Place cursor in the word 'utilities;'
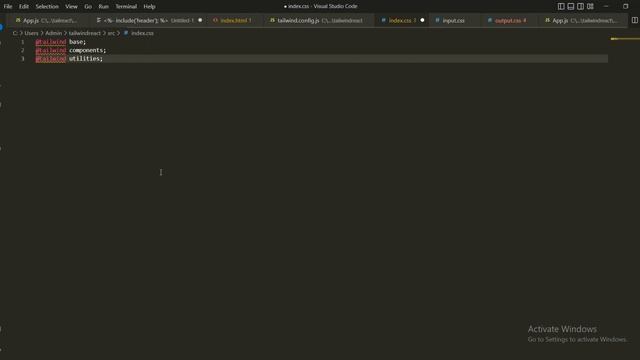The width and height of the screenshot is (640, 360). pyautogui.click(x=86, y=59)
